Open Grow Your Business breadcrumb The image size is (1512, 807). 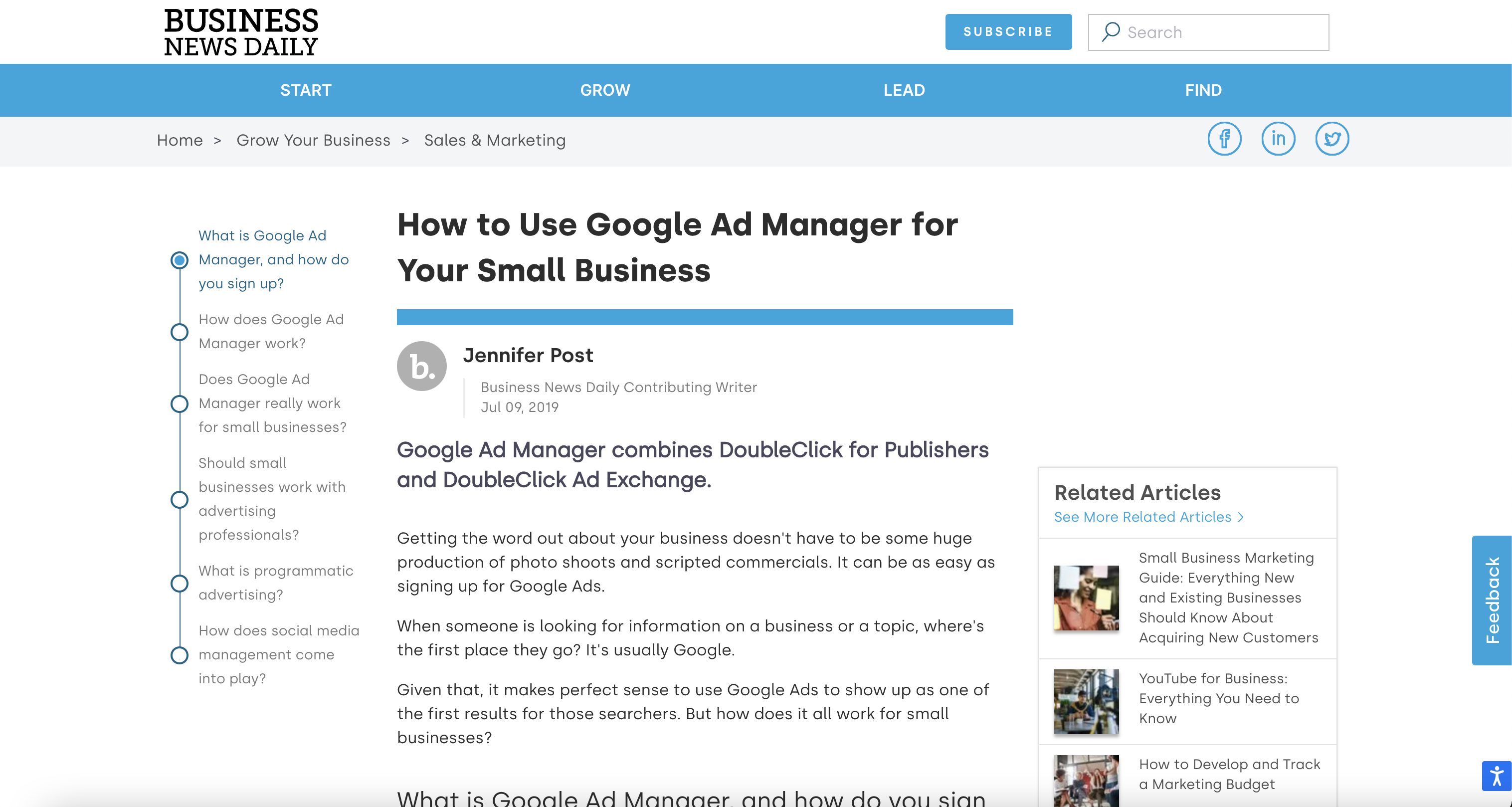pos(314,140)
